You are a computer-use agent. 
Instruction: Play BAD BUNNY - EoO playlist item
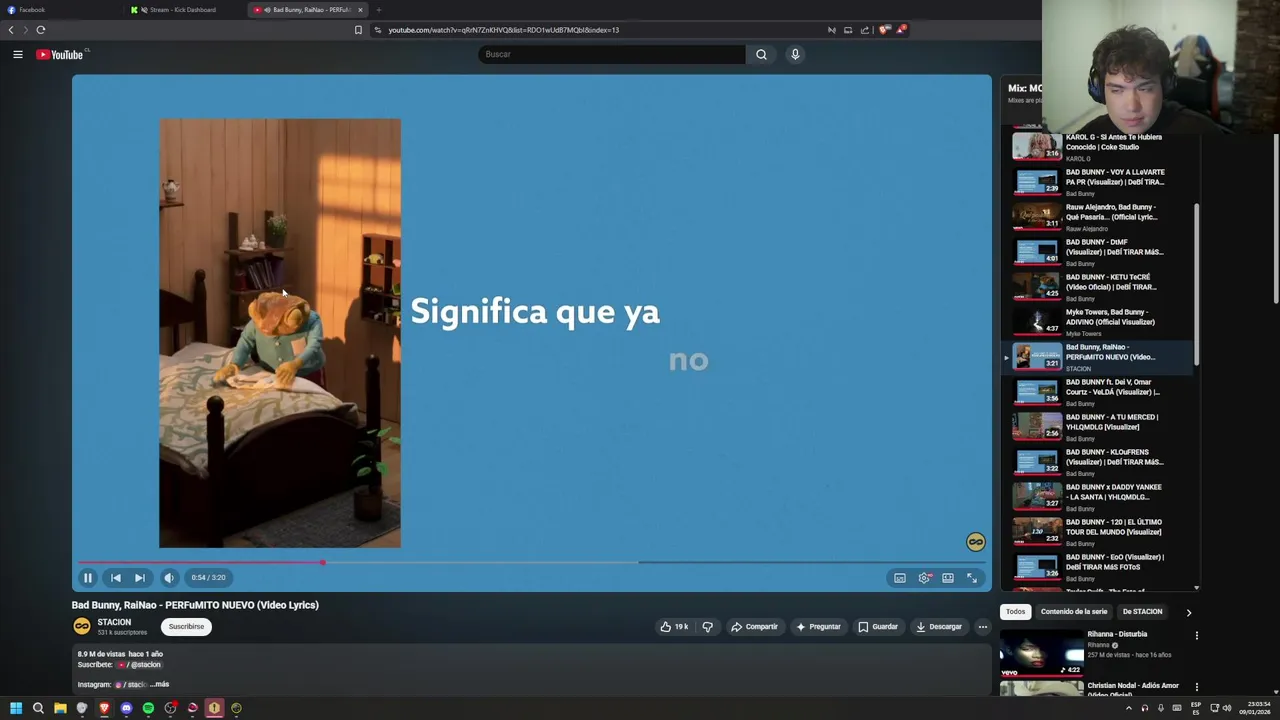coord(1100,567)
